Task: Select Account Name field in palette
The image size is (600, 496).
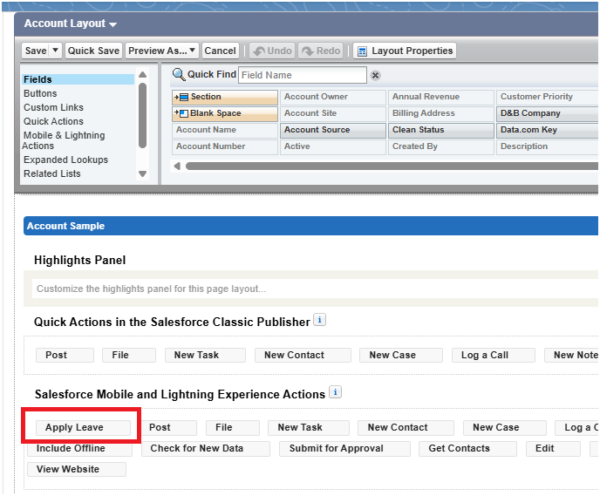Action: tap(225, 130)
